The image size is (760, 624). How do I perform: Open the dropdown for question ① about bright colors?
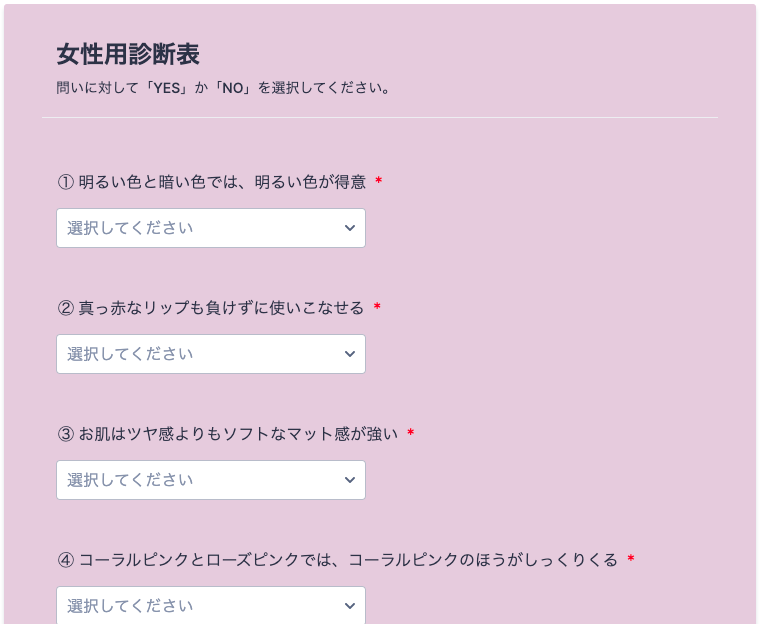210,228
